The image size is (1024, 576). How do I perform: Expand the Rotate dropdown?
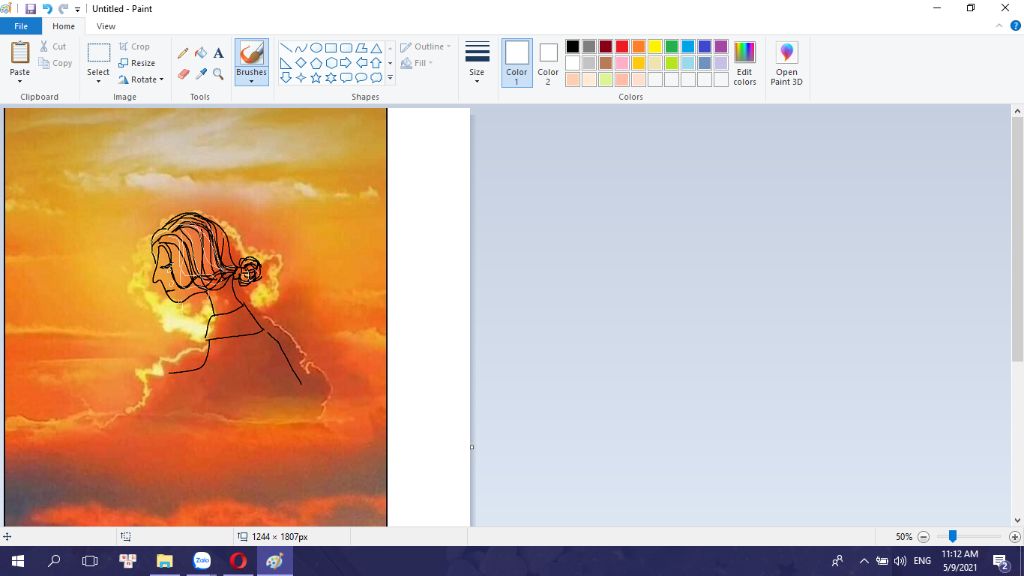[141, 80]
